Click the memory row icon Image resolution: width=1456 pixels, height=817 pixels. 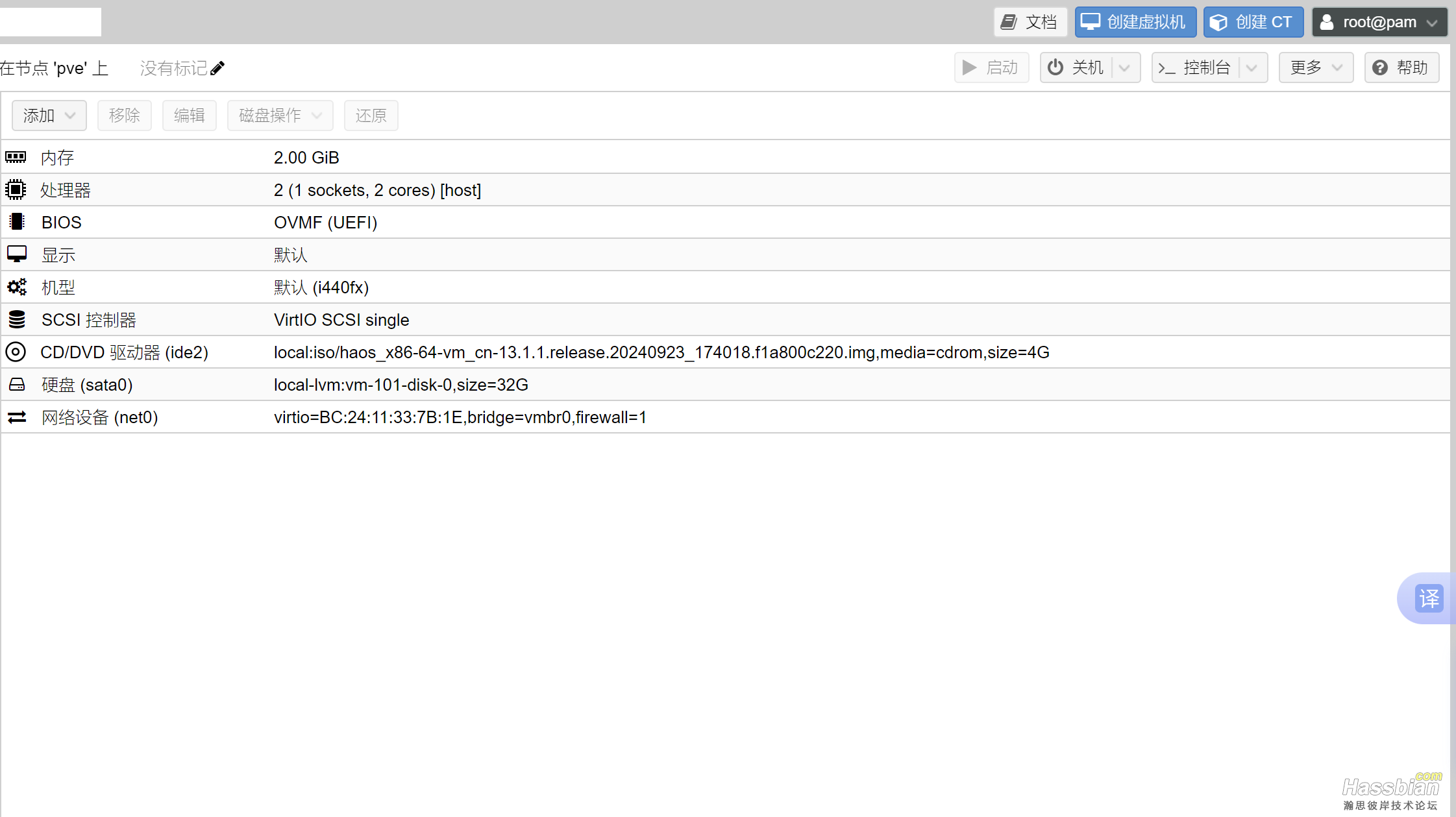[x=16, y=157]
